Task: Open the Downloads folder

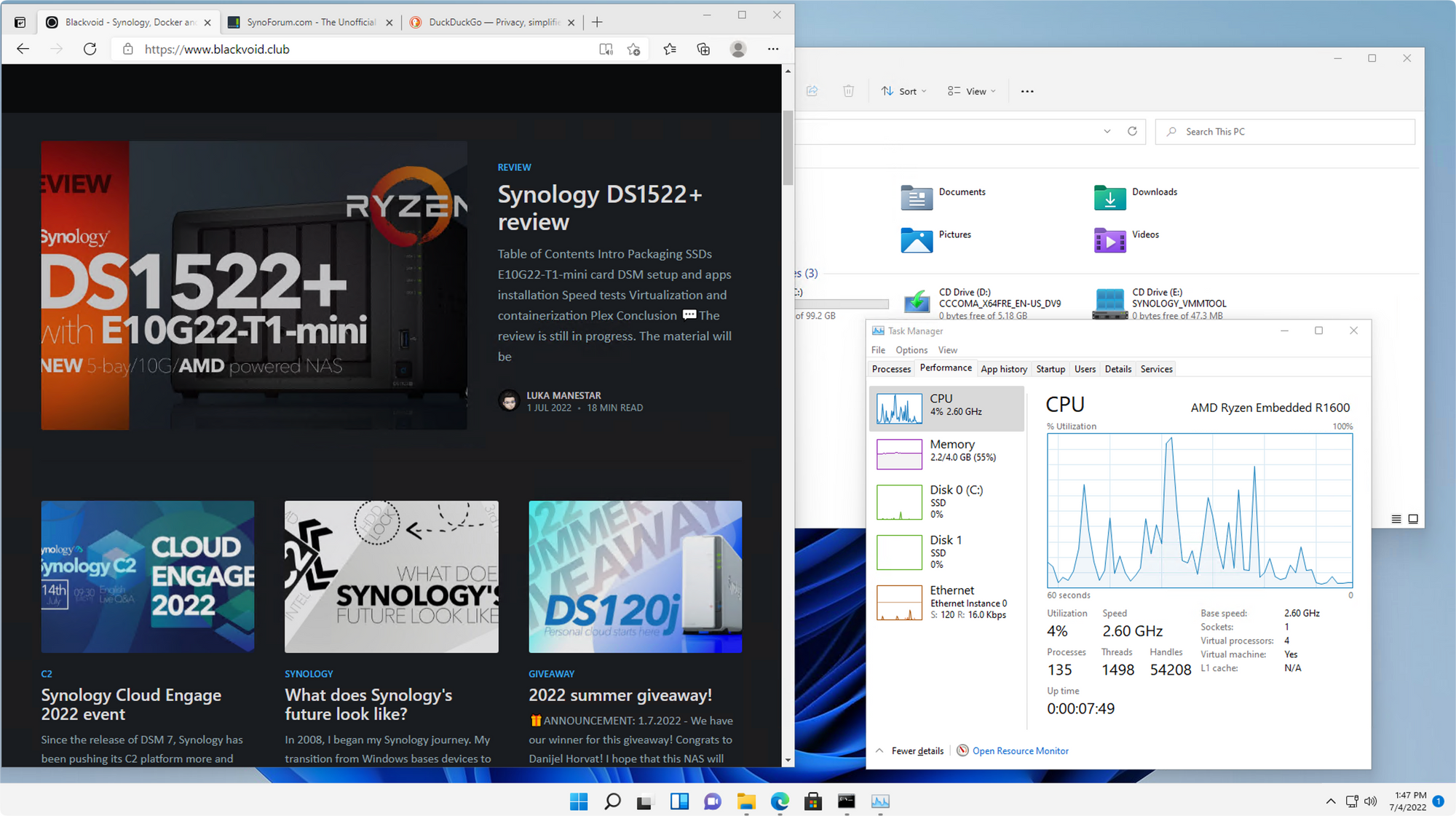Action: 1136,197
